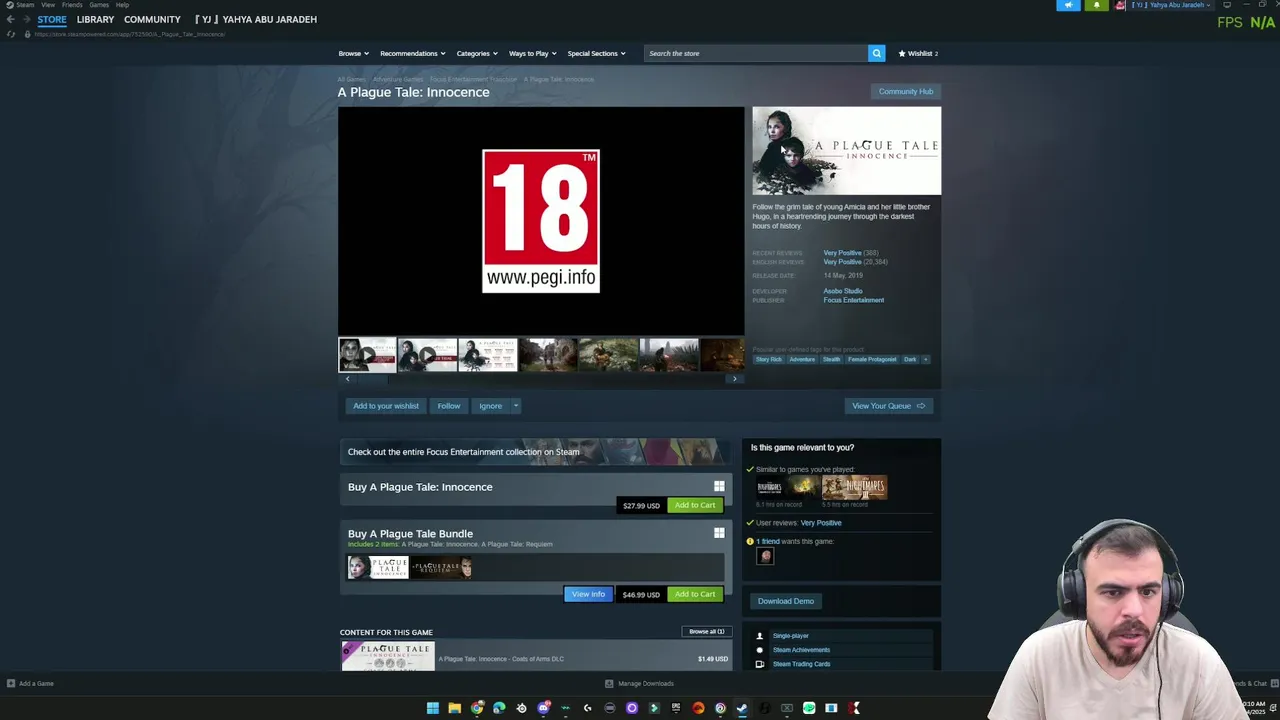Click the plus tag button after Dark
Image resolution: width=1280 pixels, height=720 pixels.
tap(925, 359)
